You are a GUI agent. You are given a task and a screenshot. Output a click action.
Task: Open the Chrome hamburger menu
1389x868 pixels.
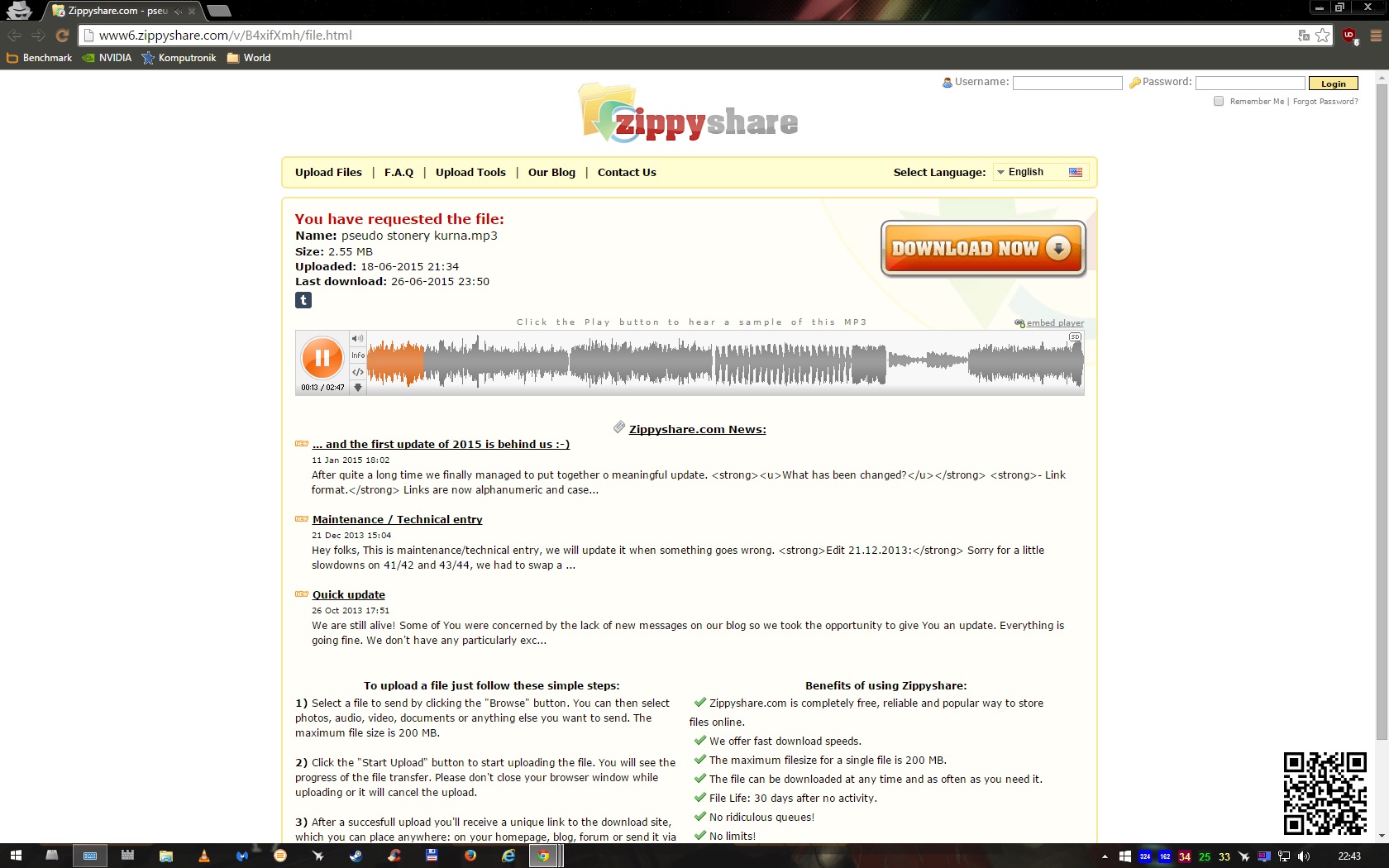pos(1376,36)
